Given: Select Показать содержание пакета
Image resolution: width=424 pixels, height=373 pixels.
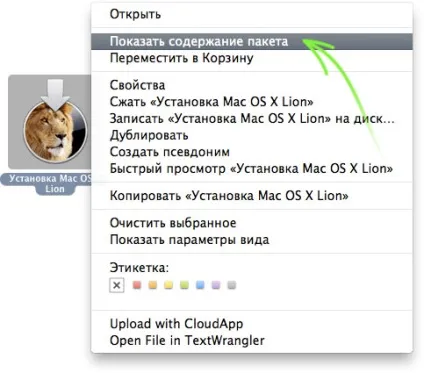Looking at the screenshot, I should 252,42.
